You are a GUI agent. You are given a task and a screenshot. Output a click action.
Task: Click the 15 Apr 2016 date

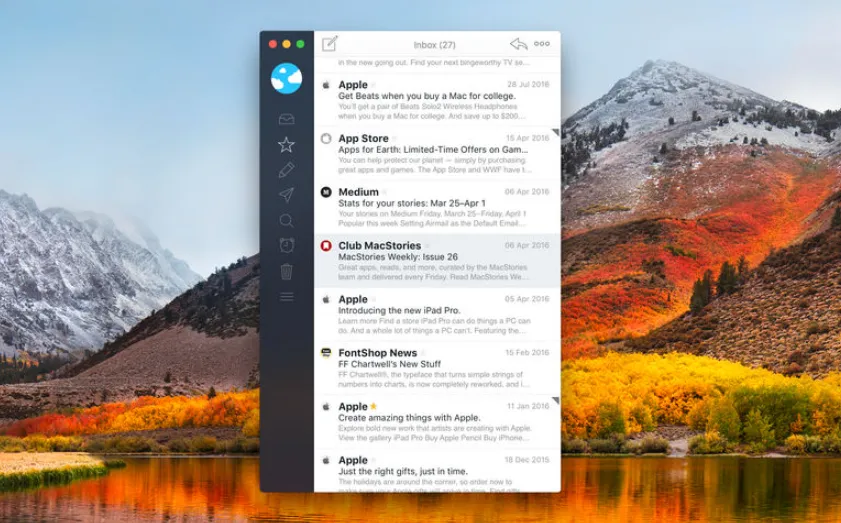click(527, 138)
